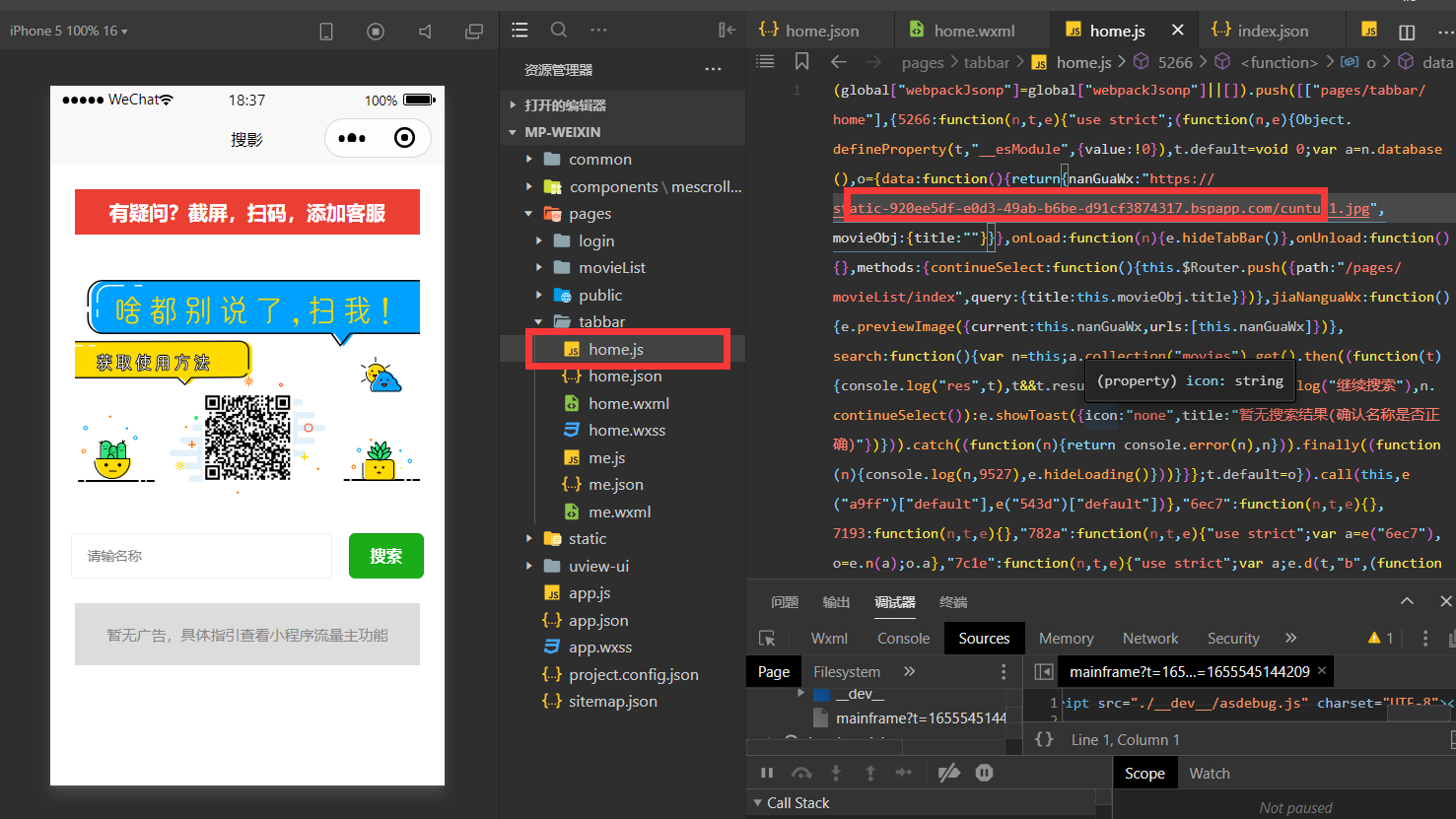
Task: Open home.json in the file tree
Action: point(625,376)
